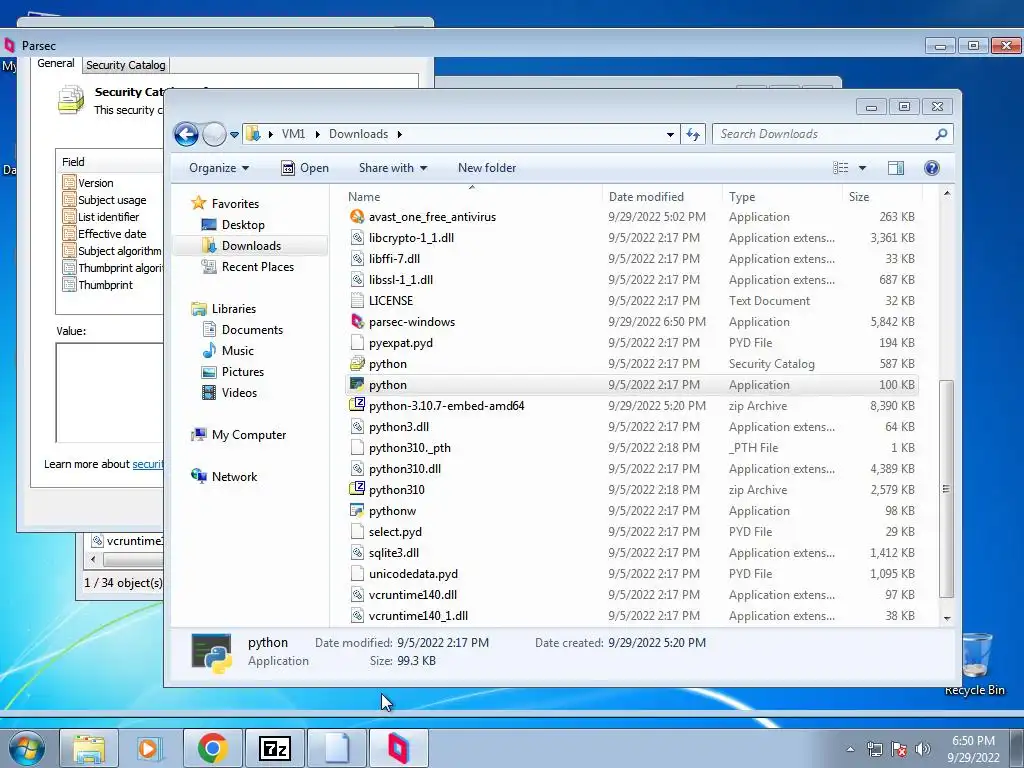Image resolution: width=1024 pixels, height=768 pixels.
Task: Expand the address bar history dropdown
Action: [x=670, y=135]
